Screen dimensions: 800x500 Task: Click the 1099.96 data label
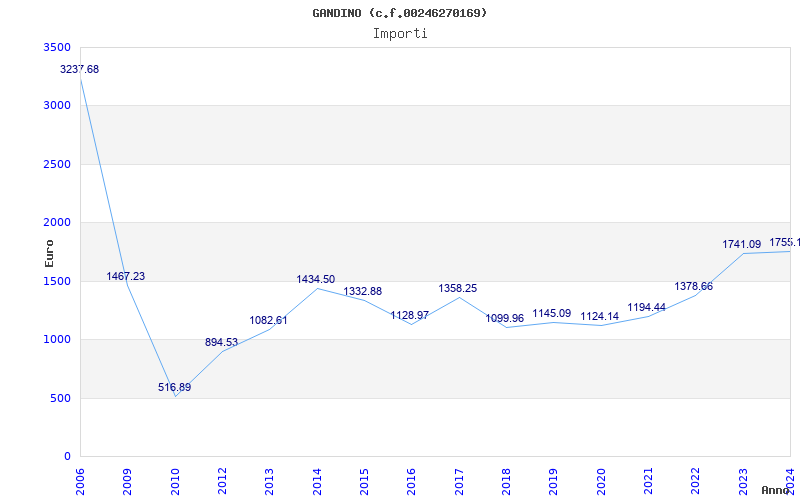(505, 318)
